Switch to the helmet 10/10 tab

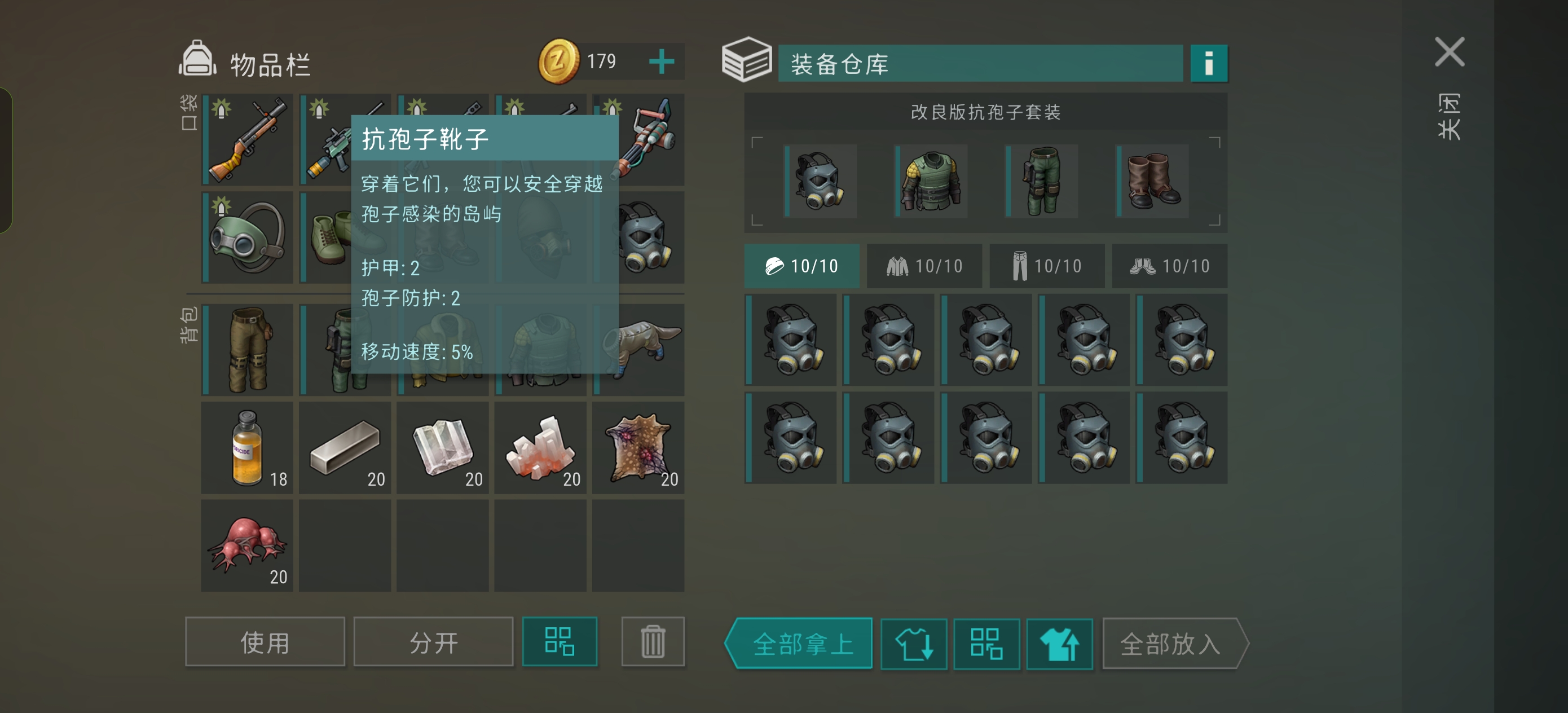pos(801,266)
